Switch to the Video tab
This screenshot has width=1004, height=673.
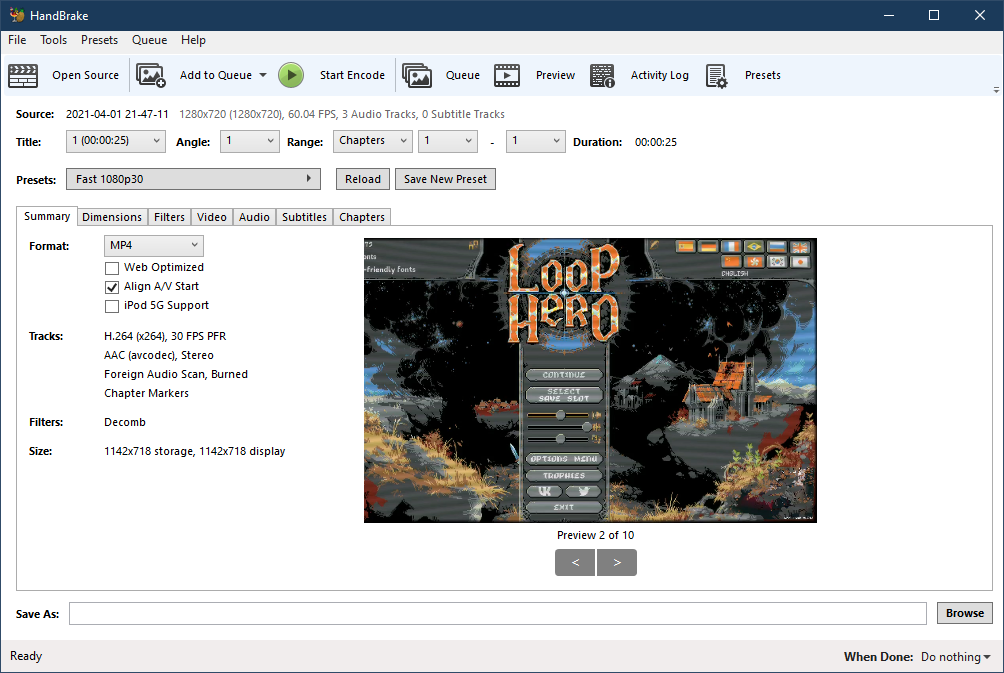click(212, 217)
